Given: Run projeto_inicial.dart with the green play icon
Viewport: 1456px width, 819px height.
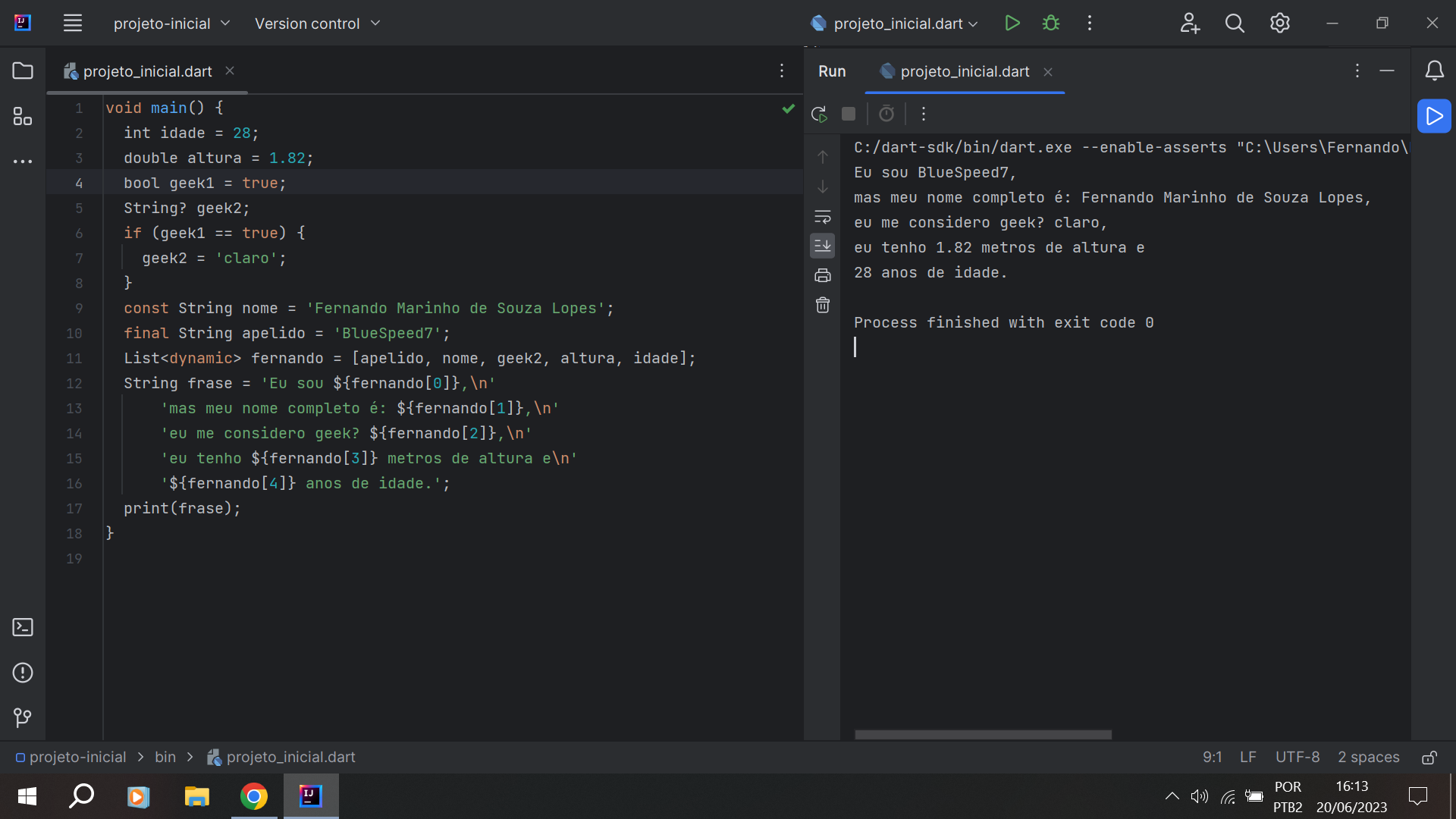Looking at the screenshot, I should point(1012,24).
